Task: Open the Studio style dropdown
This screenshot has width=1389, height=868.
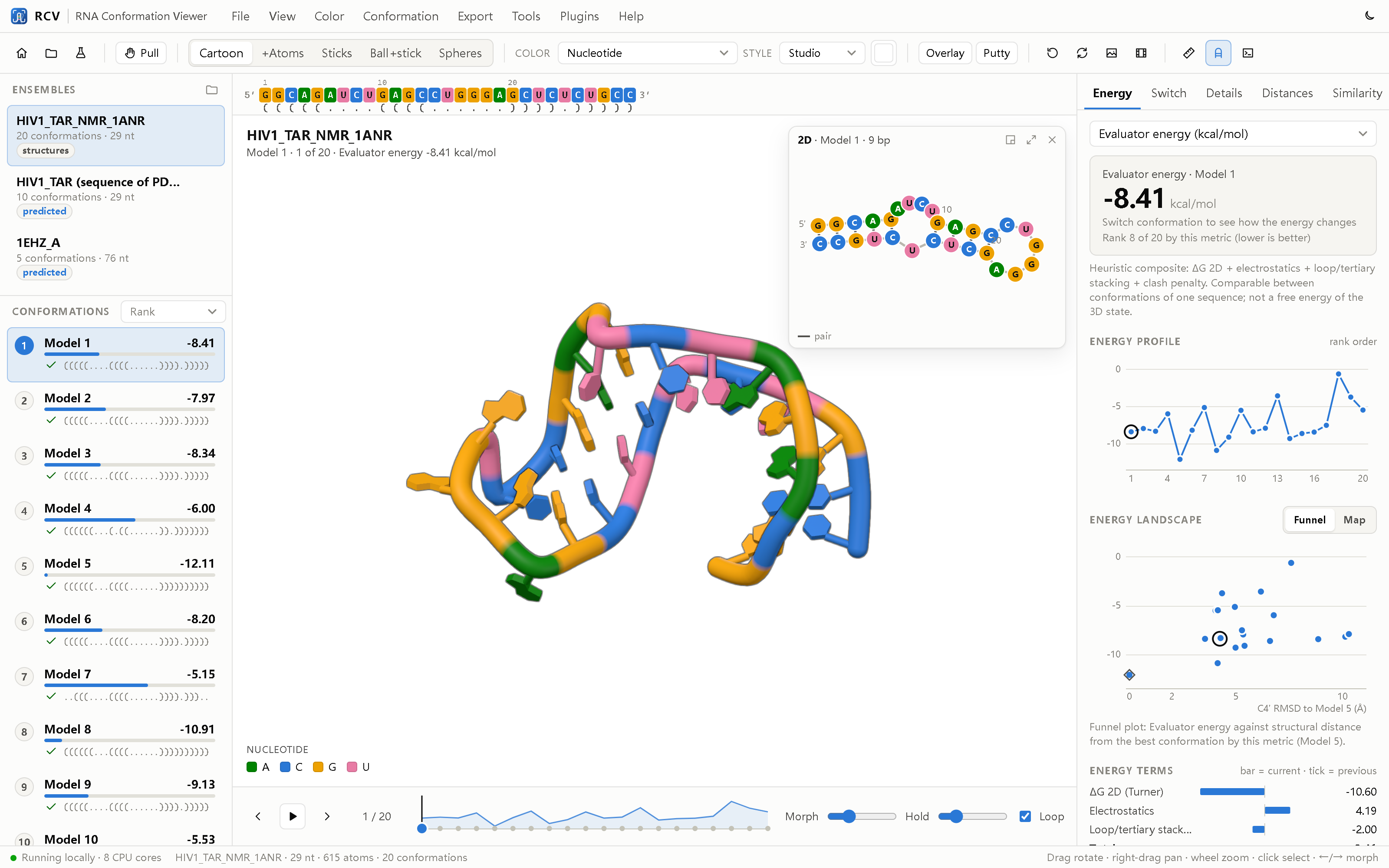Action: pyautogui.click(x=822, y=53)
